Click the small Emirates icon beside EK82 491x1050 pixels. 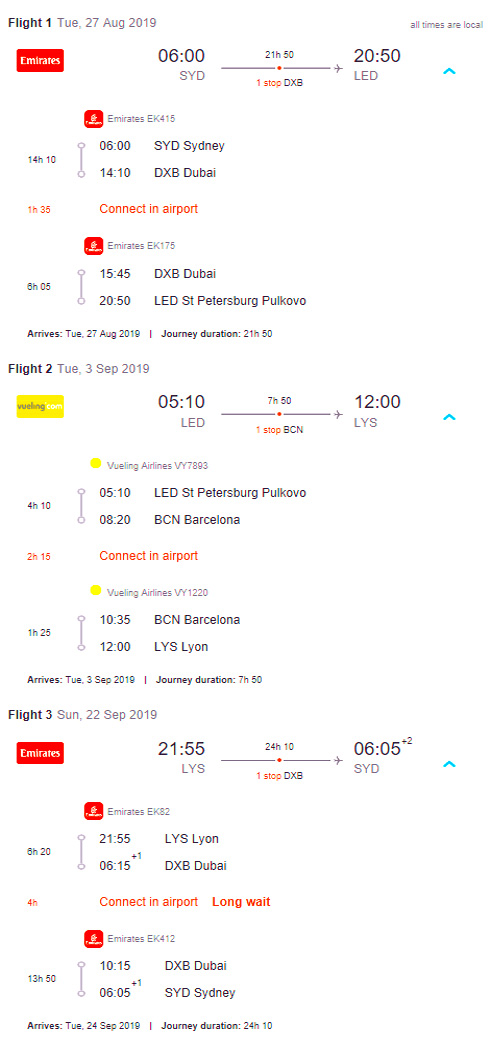click(x=94, y=812)
